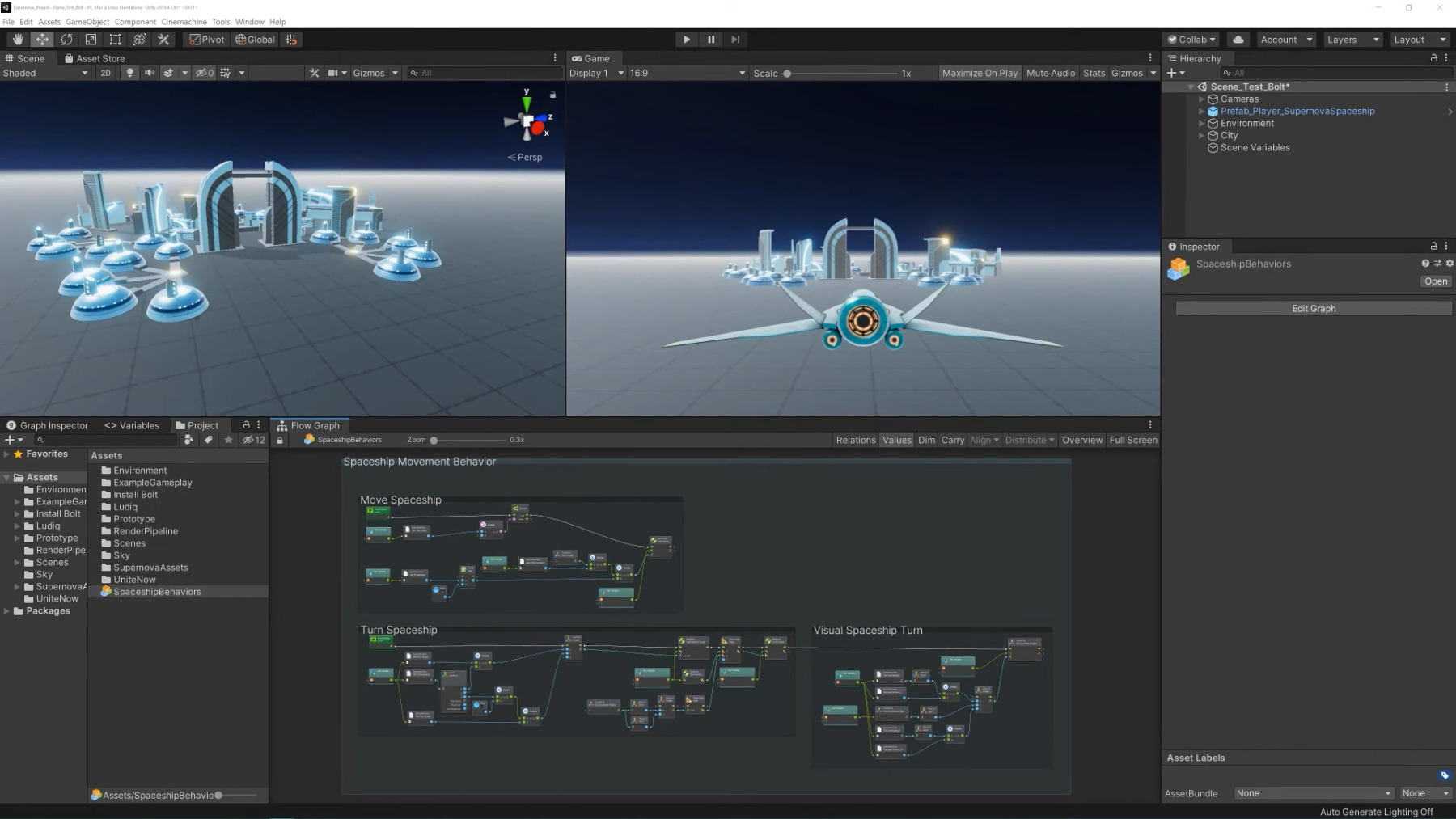Viewport: 1456px width, 819px height.
Task: Select the Rotate tool
Action: pos(66,40)
